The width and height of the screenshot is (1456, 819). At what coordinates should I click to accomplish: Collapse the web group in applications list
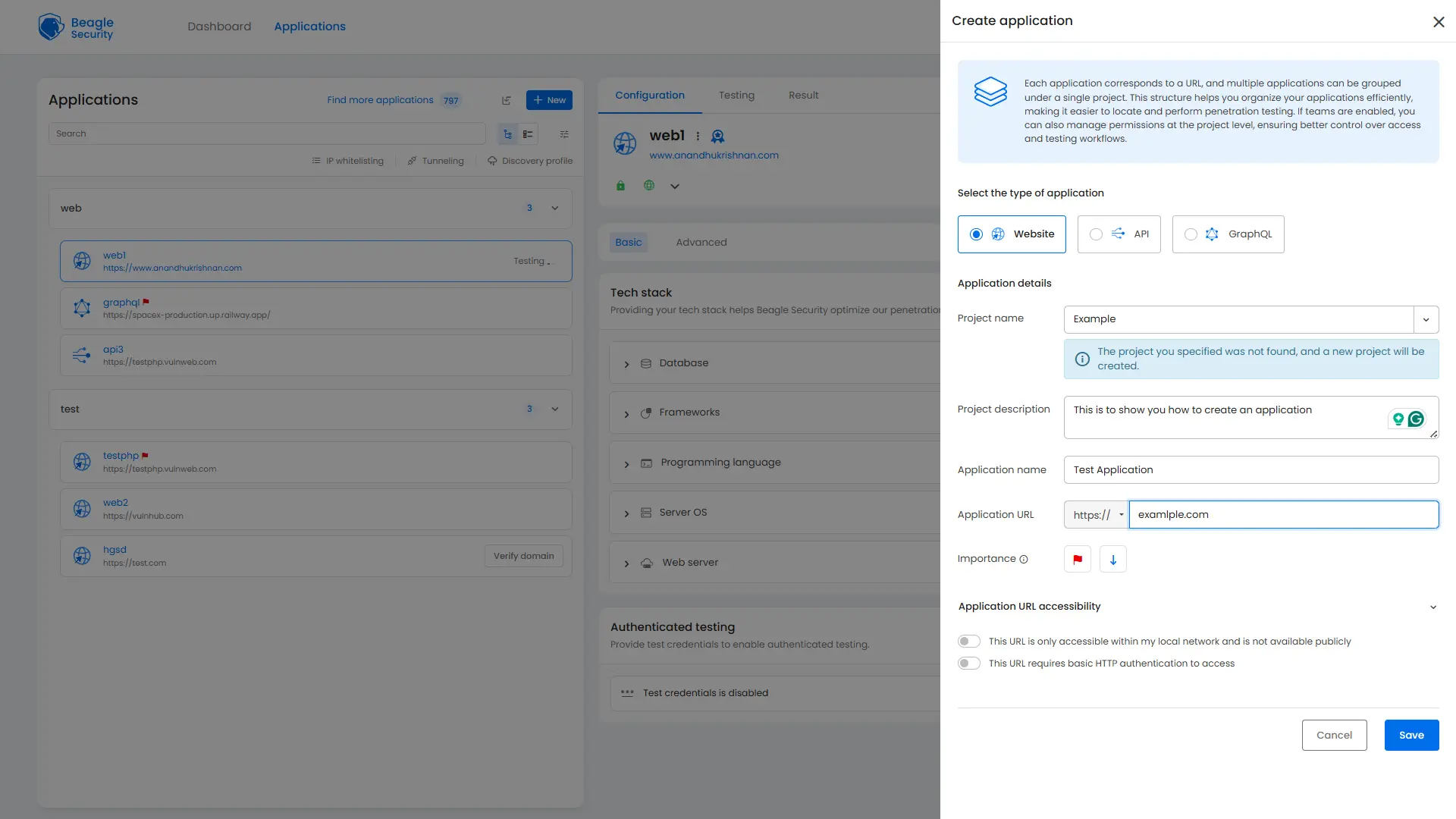[x=554, y=208]
